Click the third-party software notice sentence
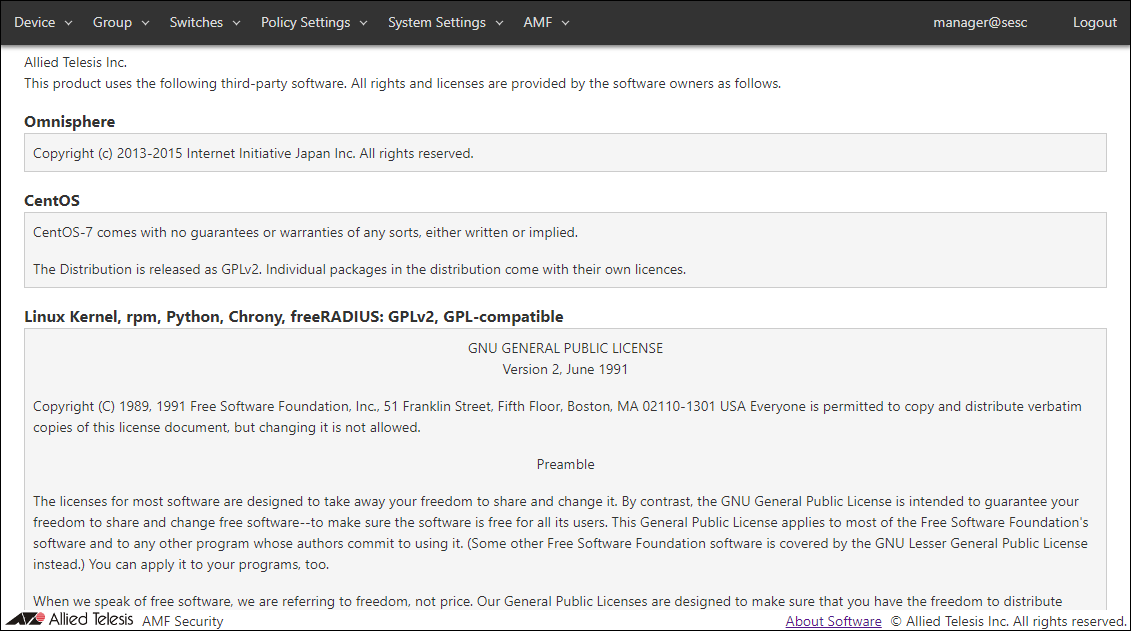This screenshot has width=1131, height=631. click(402, 83)
